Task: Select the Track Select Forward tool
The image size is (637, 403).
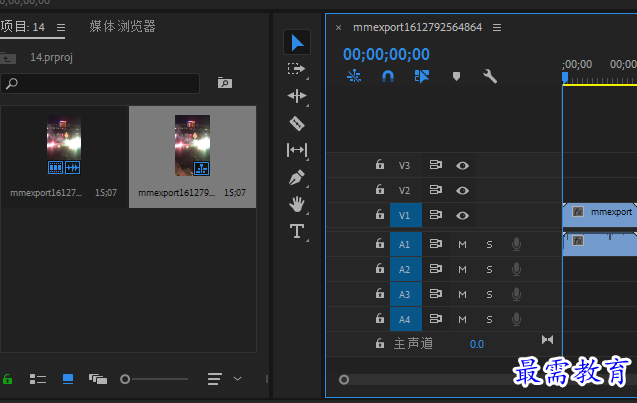Action: (296, 69)
